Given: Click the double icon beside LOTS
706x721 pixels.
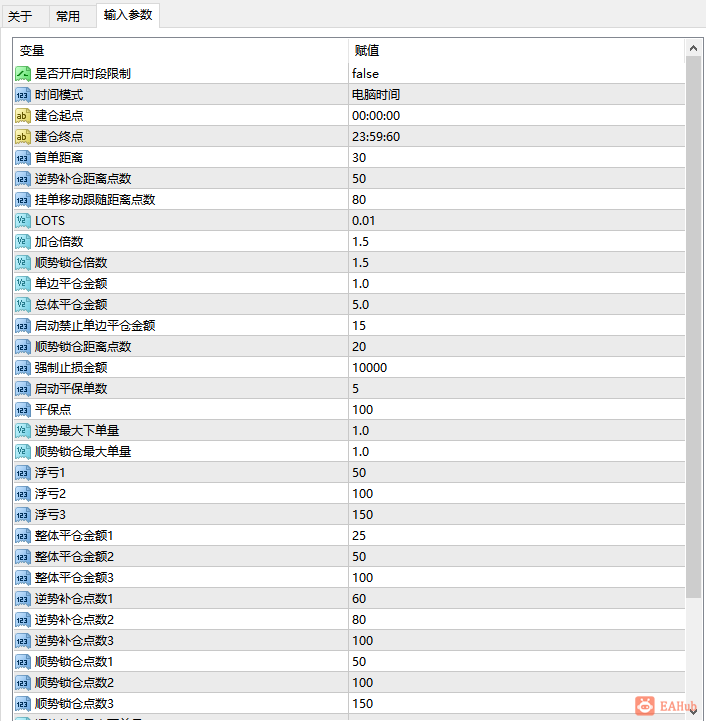Looking at the screenshot, I should [x=23, y=221].
